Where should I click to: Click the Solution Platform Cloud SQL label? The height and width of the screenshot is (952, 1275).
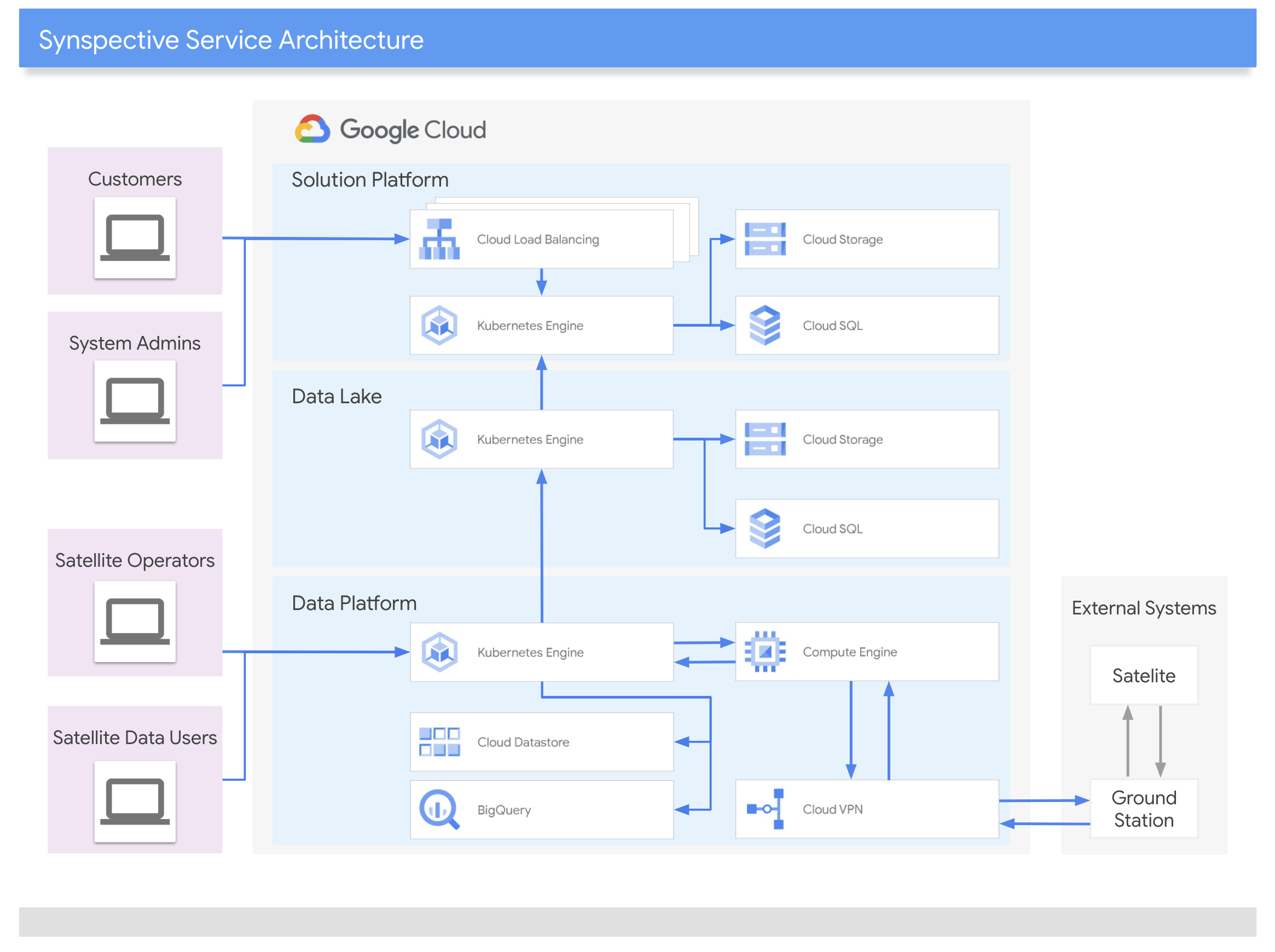pyautogui.click(x=832, y=326)
